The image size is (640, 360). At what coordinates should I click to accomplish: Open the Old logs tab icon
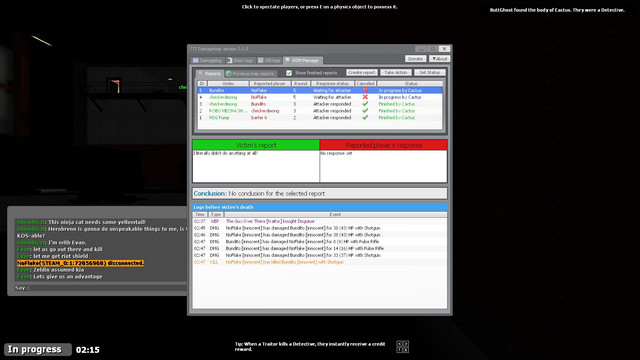[261, 60]
